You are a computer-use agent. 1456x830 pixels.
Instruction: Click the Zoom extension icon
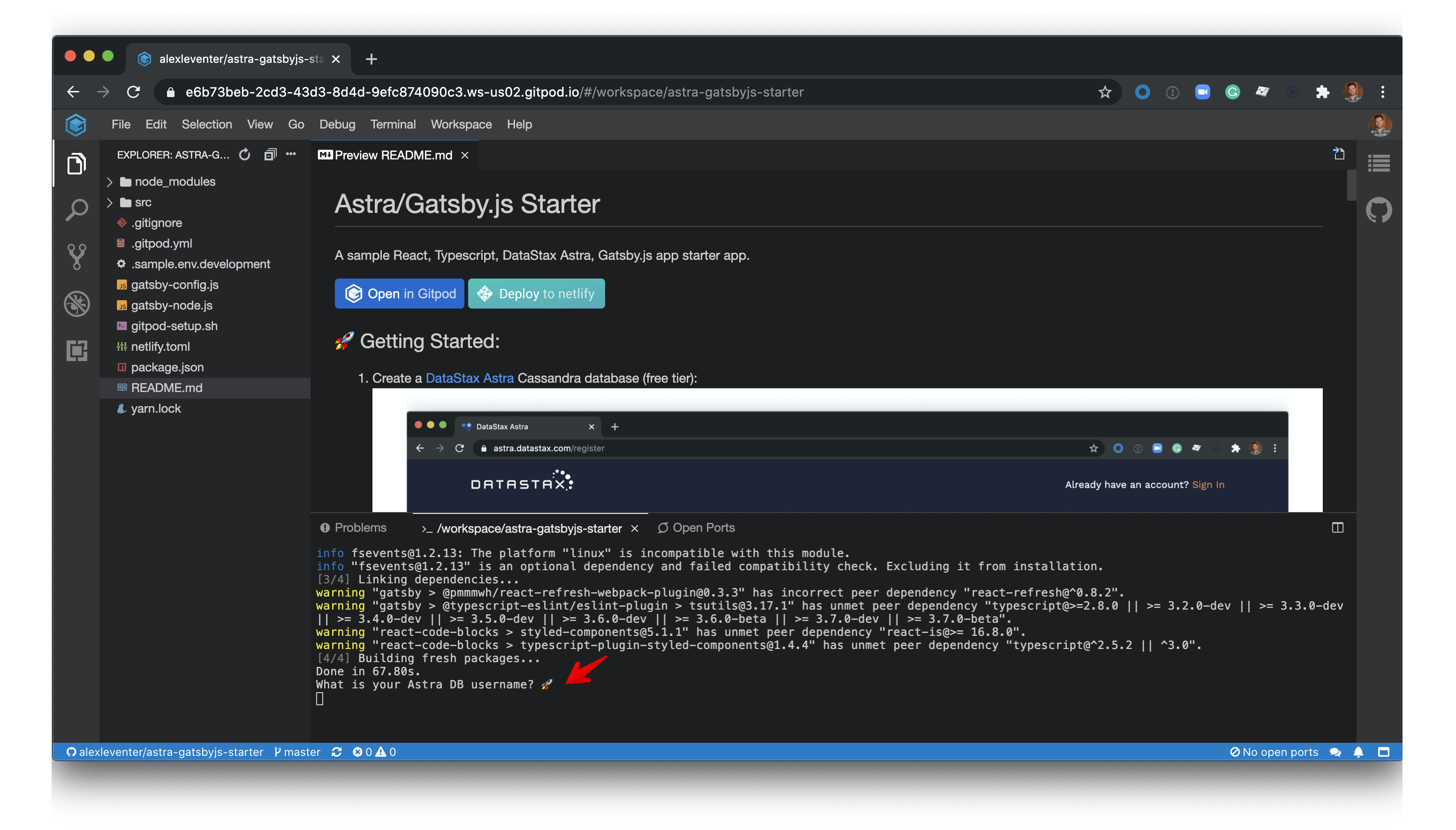(1202, 92)
